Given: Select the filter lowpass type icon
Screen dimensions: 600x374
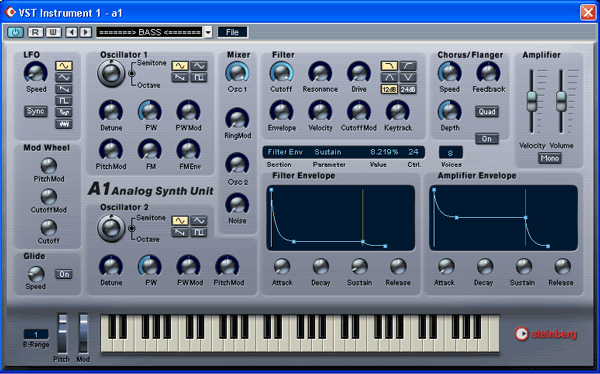Looking at the screenshot, I should [x=389, y=66].
